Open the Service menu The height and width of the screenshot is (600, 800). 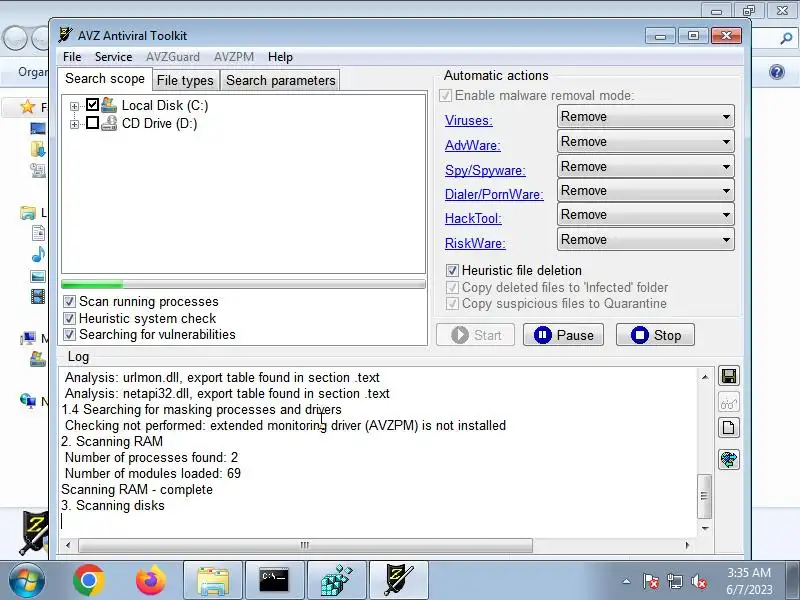[x=113, y=57]
